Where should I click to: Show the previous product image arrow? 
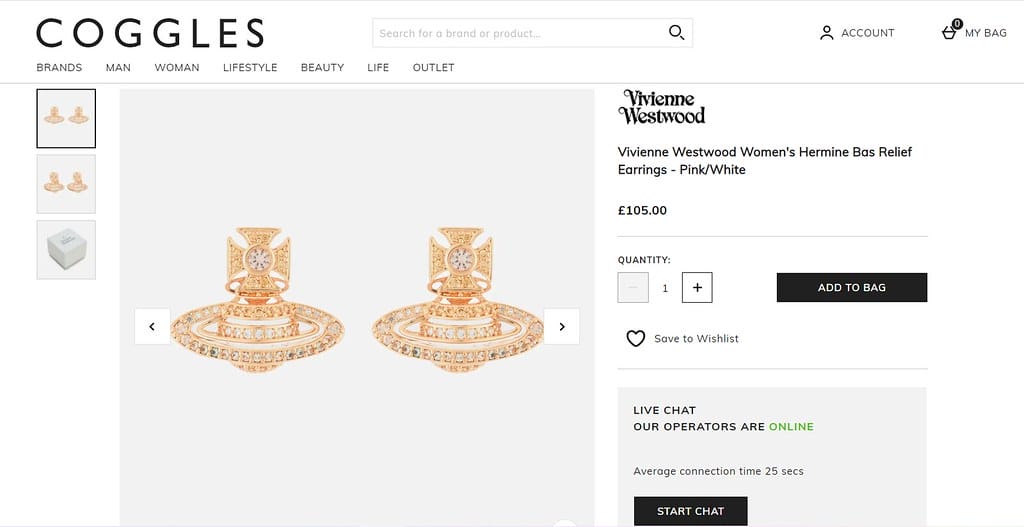(152, 327)
